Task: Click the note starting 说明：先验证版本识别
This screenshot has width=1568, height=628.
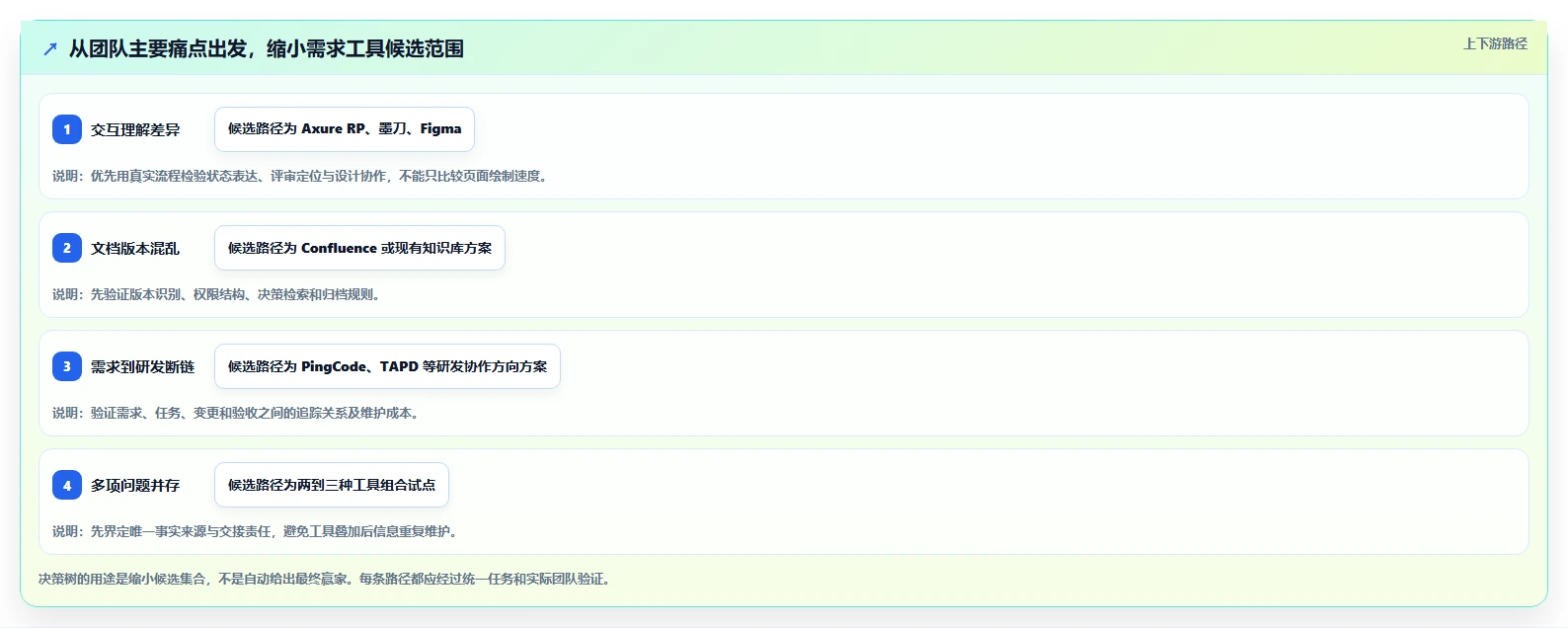Action: coord(216,294)
